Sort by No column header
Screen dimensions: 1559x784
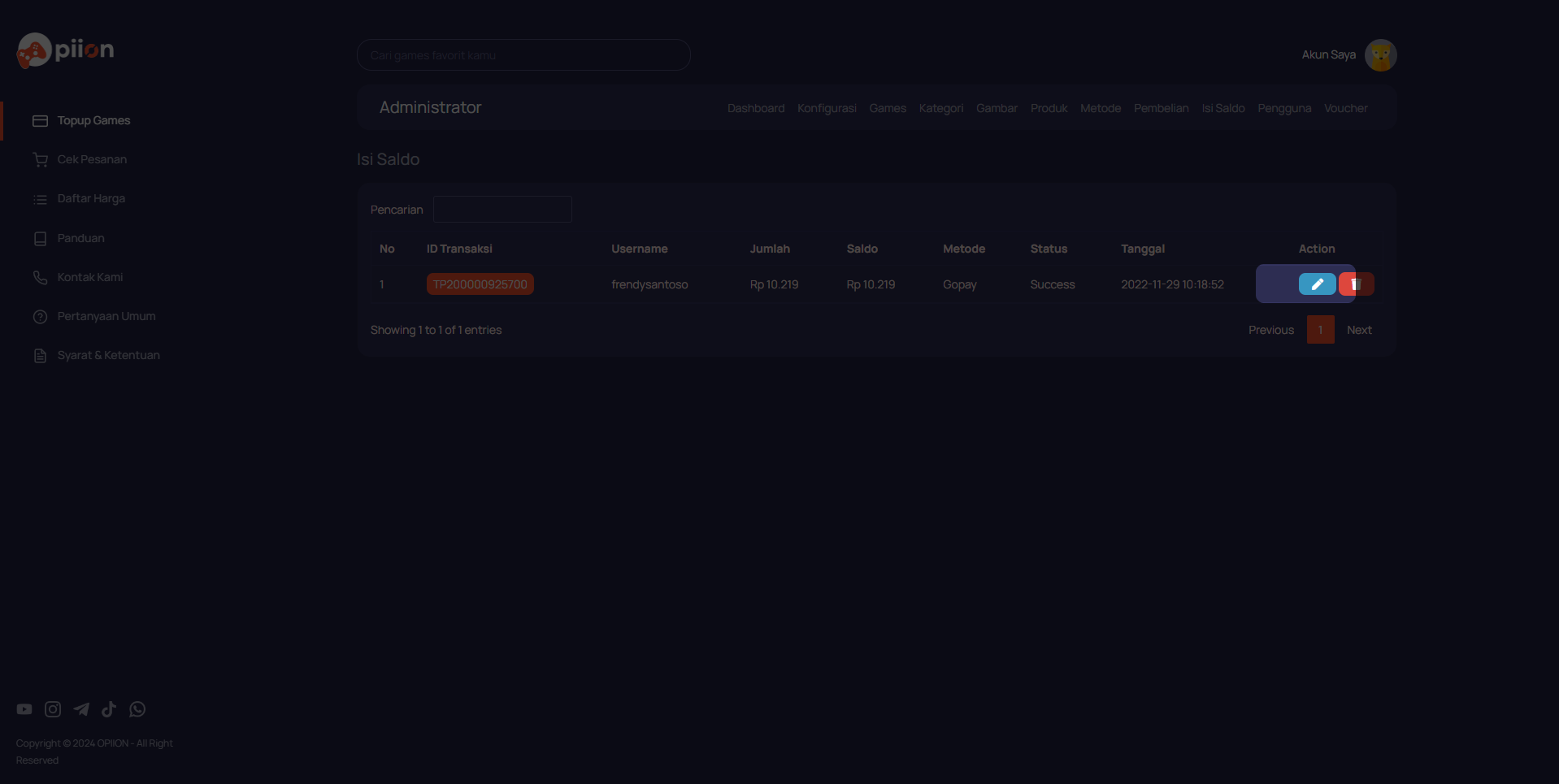(387, 249)
